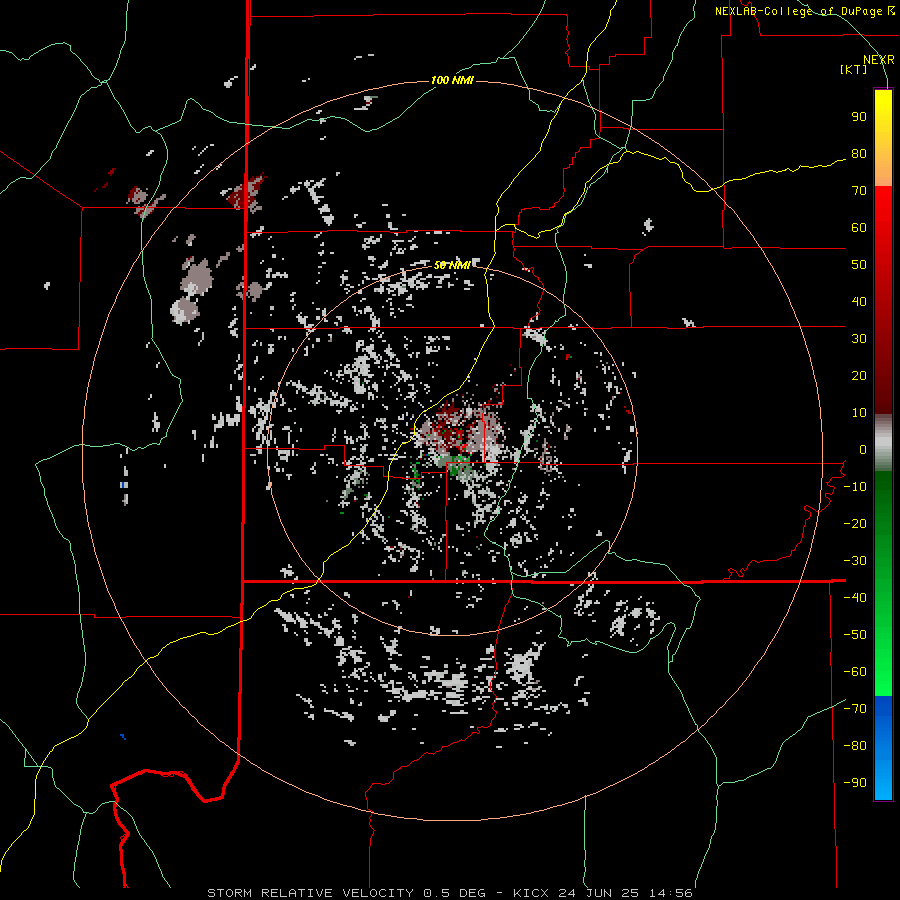Click the 10 knot label on color scale
Image resolution: width=900 pixels, height=900 pixels.
tap(859, 413)
